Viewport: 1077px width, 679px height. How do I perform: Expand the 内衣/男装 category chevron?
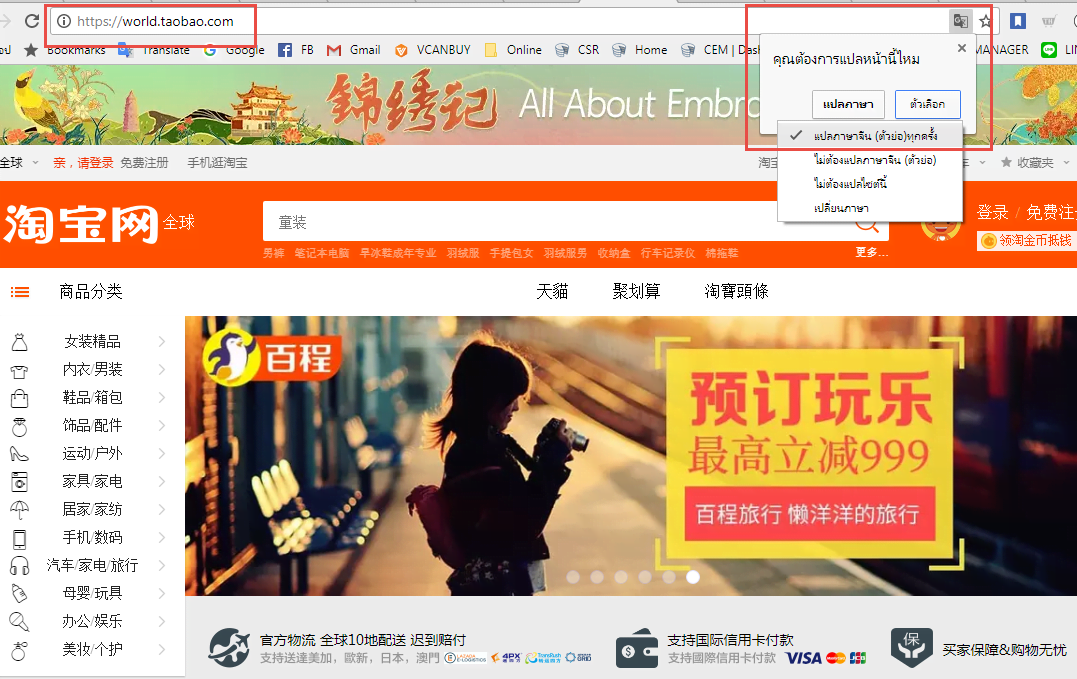[x=162, y=369]
